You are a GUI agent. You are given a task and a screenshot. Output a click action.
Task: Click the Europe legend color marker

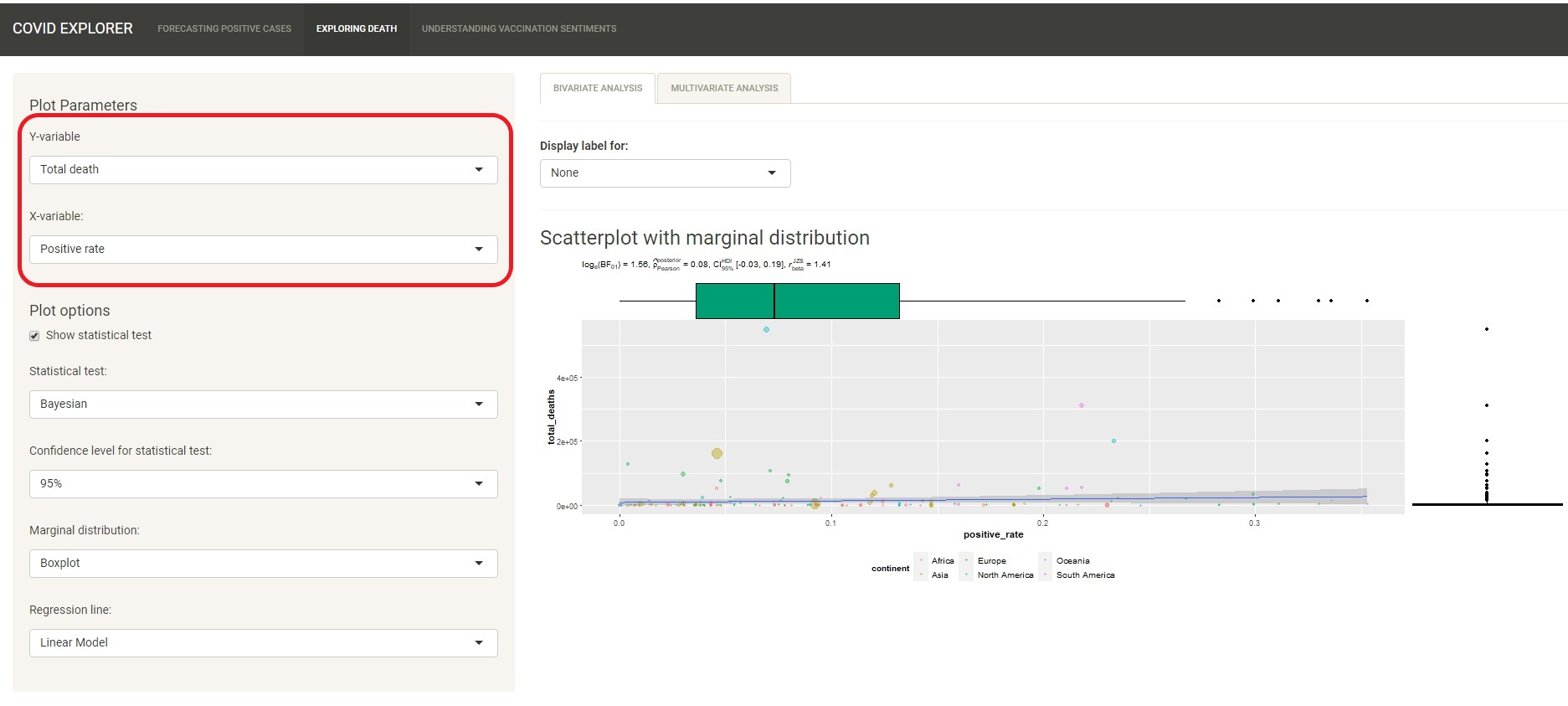coord(967,561)
